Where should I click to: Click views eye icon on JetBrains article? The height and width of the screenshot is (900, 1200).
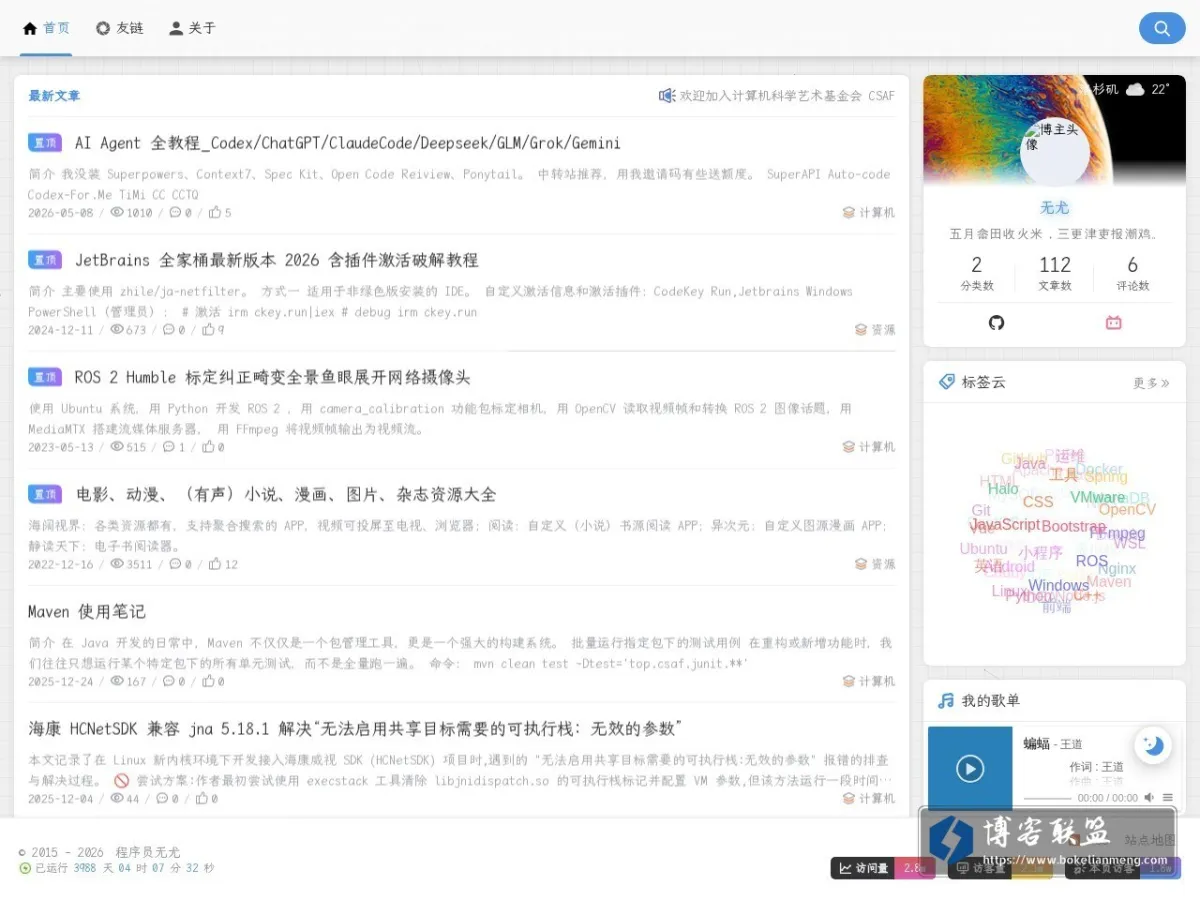tap(117, 329)
